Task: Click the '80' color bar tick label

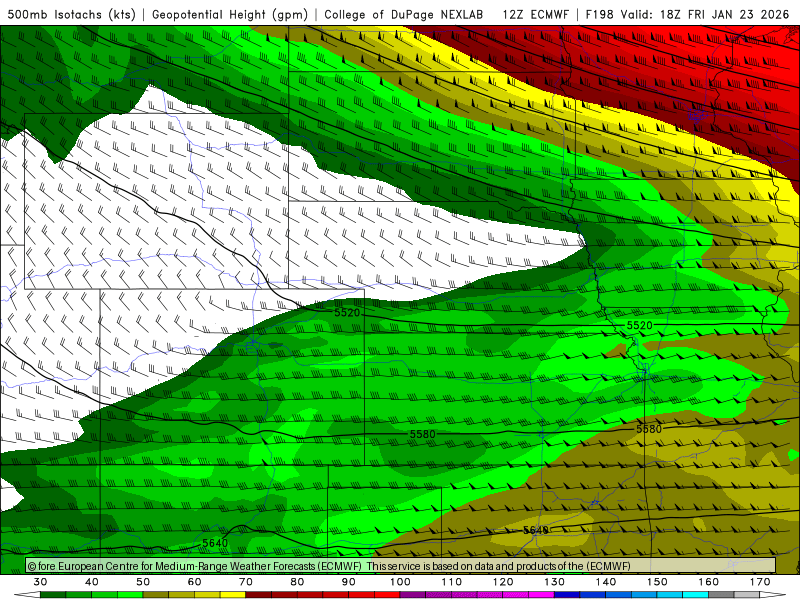Action: tap(297, 582)
